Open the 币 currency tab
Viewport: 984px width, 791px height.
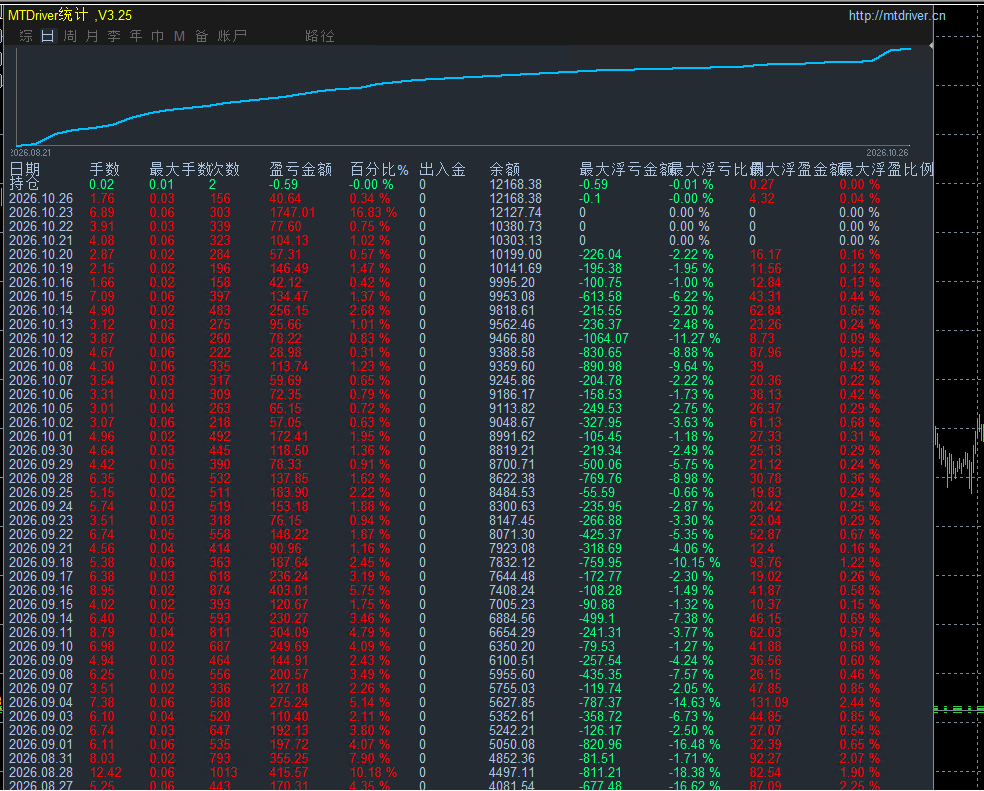tap(158, 36)
